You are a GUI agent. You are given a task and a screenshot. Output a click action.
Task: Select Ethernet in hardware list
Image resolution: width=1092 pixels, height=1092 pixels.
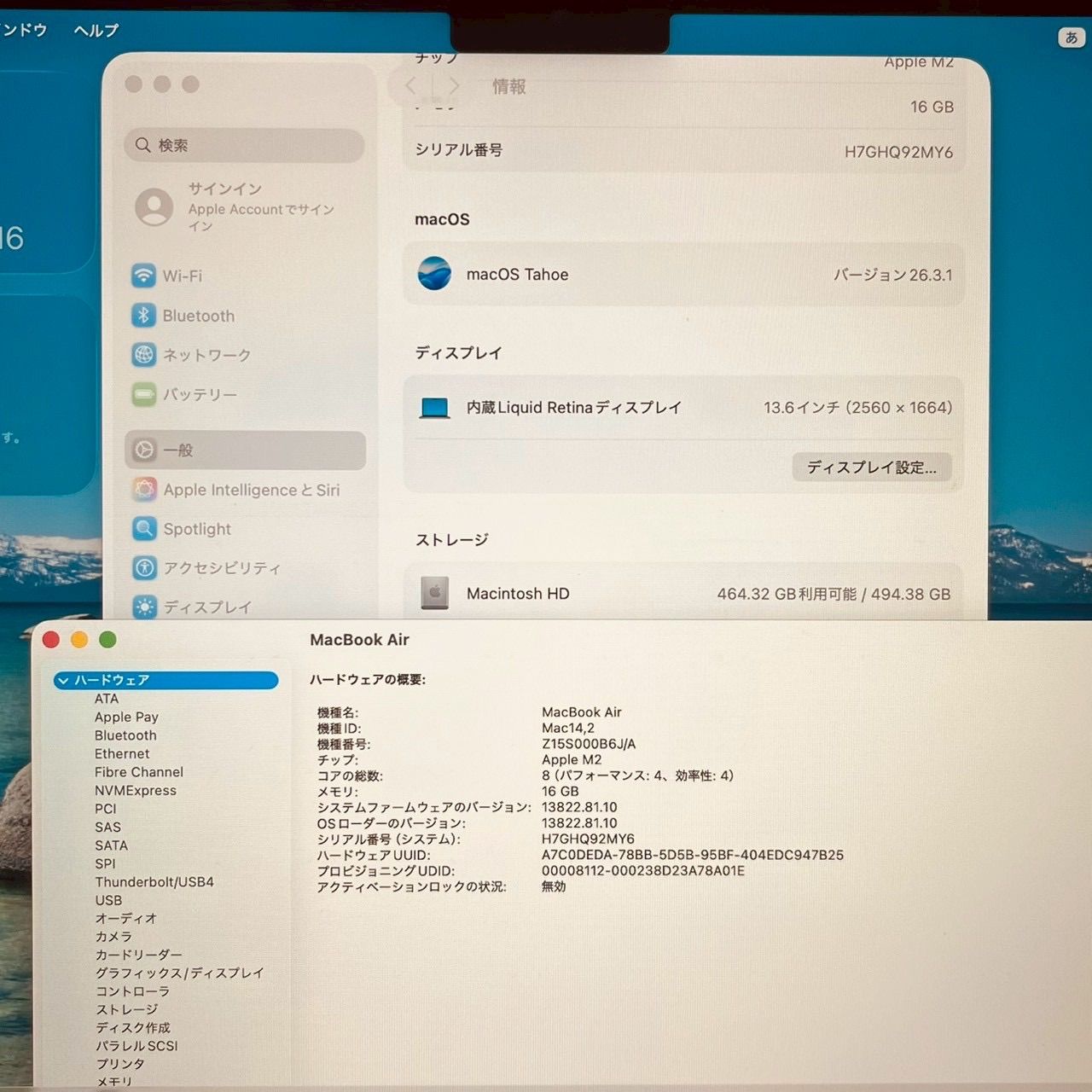pyautogui.click(x=122, y=753)
